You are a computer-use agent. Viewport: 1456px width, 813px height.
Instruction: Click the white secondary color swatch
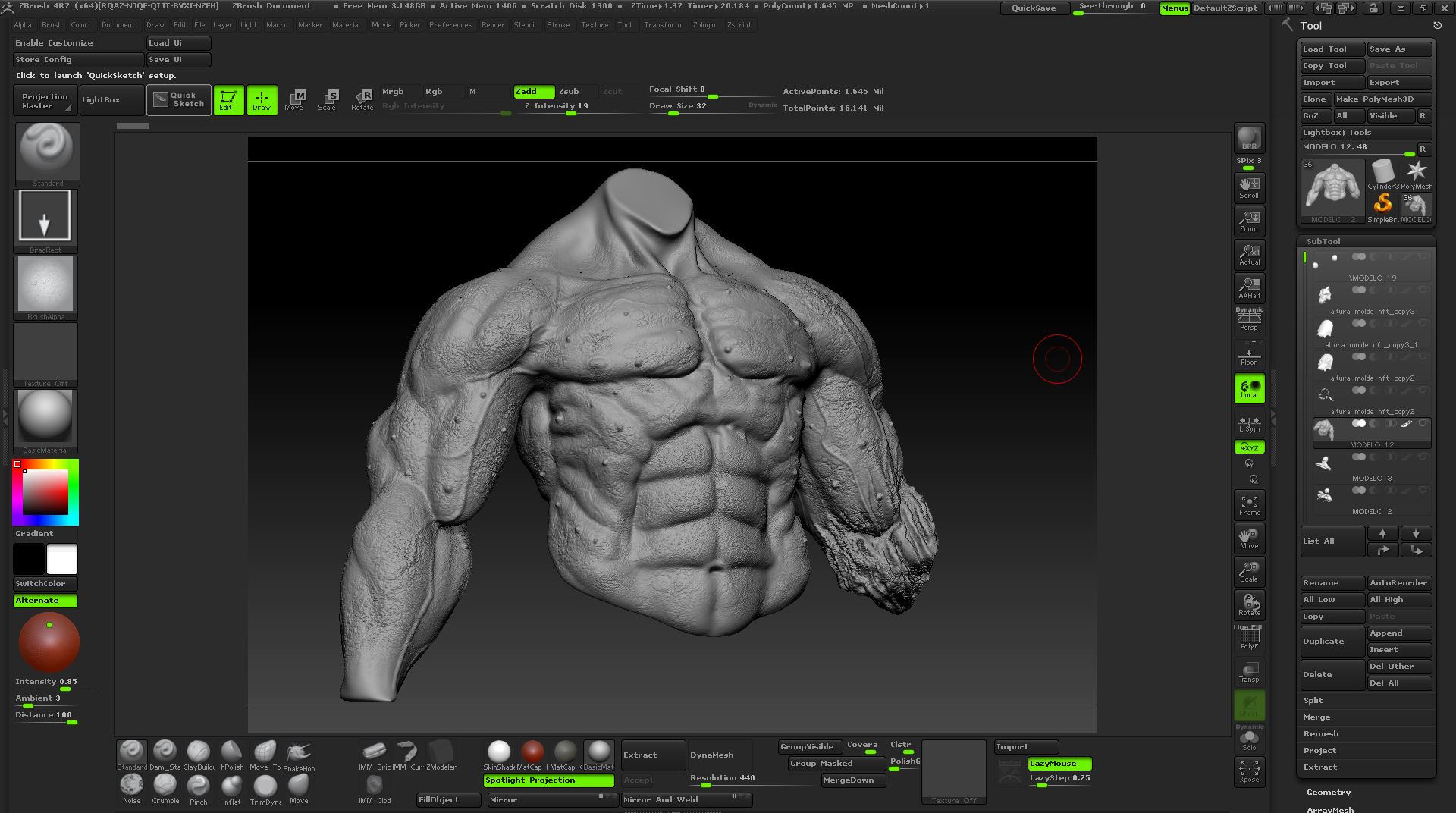(62, 560)
